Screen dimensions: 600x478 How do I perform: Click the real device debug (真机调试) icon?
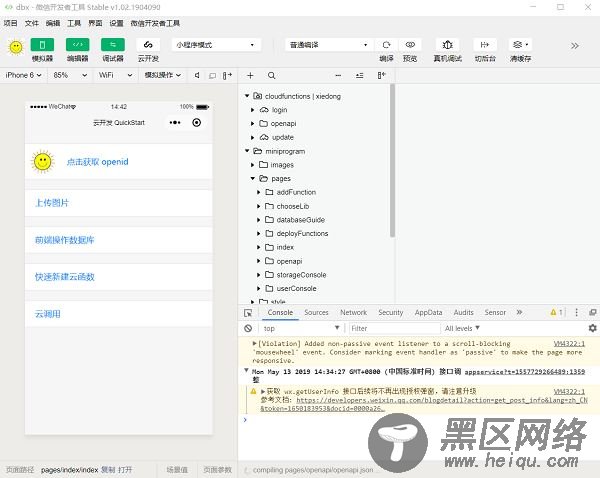click(x=447, y=45)
